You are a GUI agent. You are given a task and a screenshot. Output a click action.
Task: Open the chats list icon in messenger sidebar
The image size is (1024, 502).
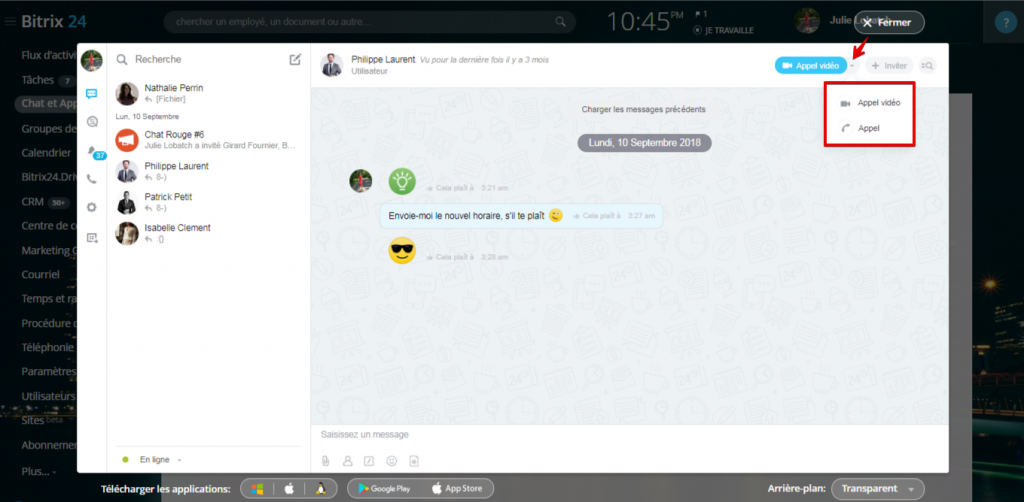[x=91, y=94]
